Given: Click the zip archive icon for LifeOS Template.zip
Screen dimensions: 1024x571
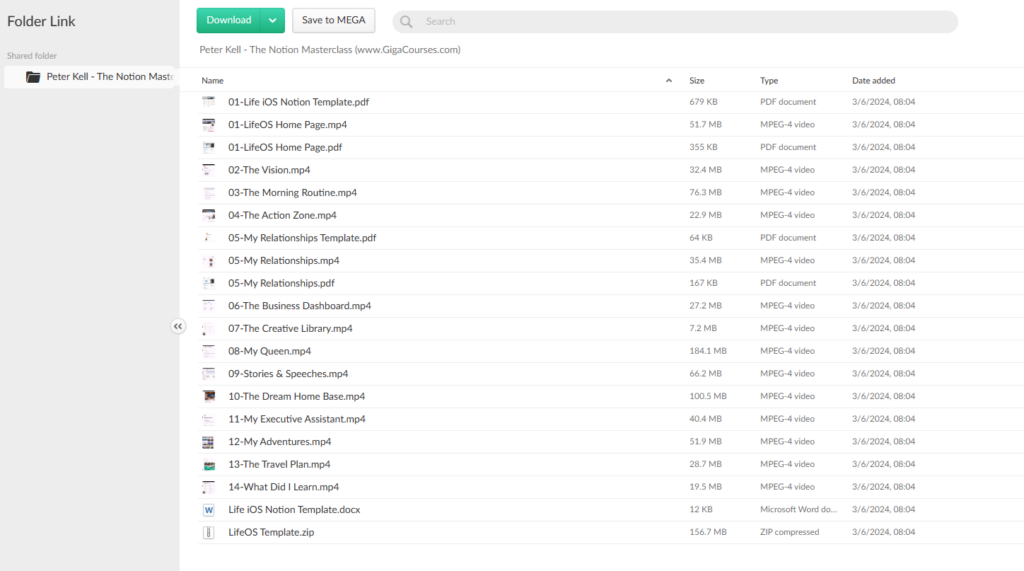Looking at the screenshot, I should coord(209,532).
